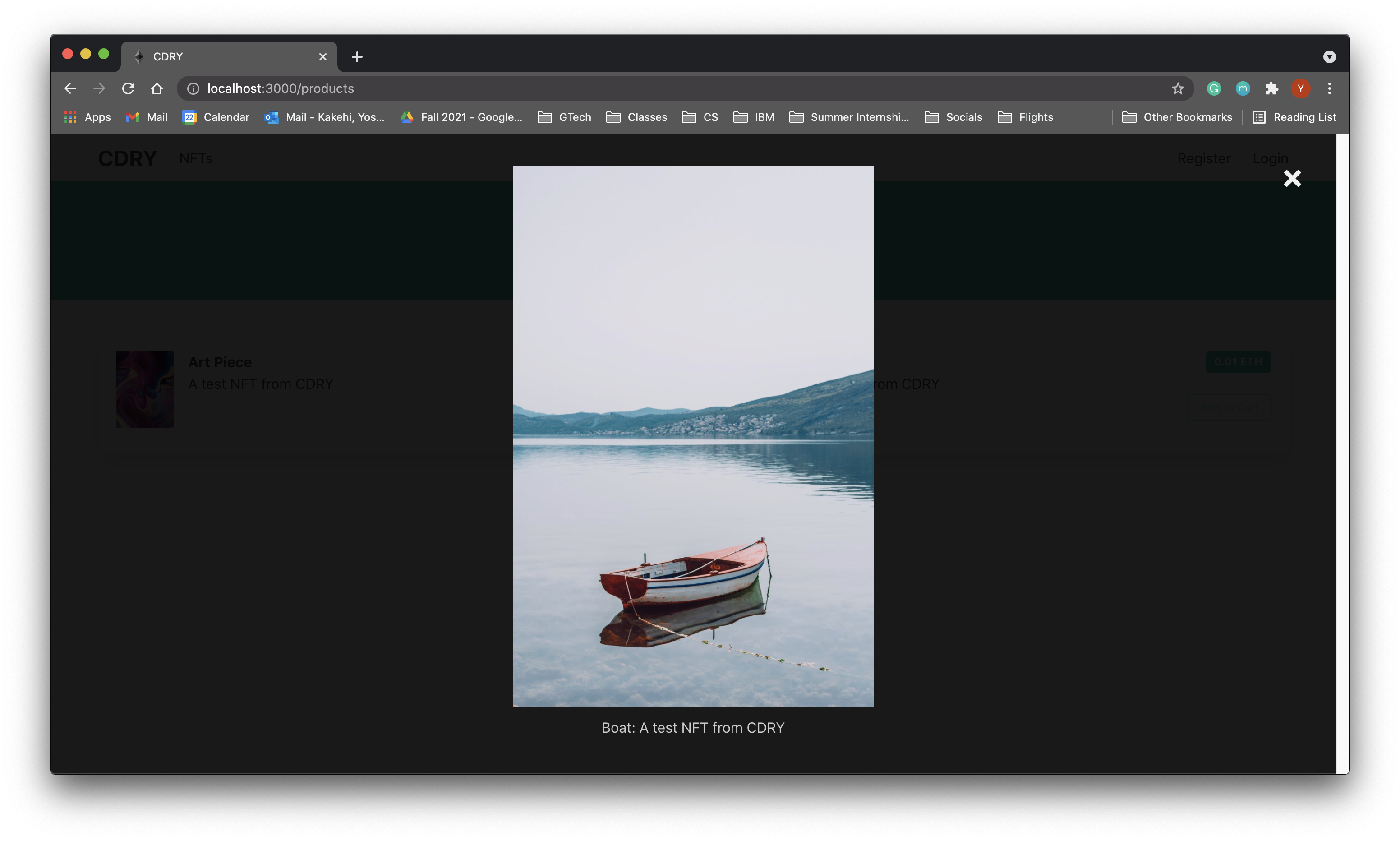This screenshot has width=1400, height=841.
Task: Open the Calendar bookmark
Action: point(216,117)
